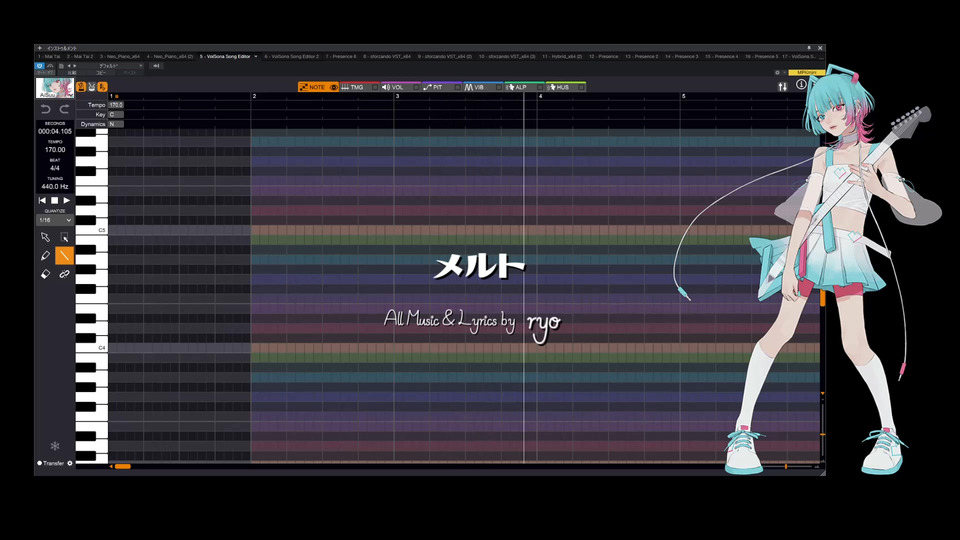Click the automation curve icon near power
The height and width of the screenshot is (540, 960).
tap(50, 66)
